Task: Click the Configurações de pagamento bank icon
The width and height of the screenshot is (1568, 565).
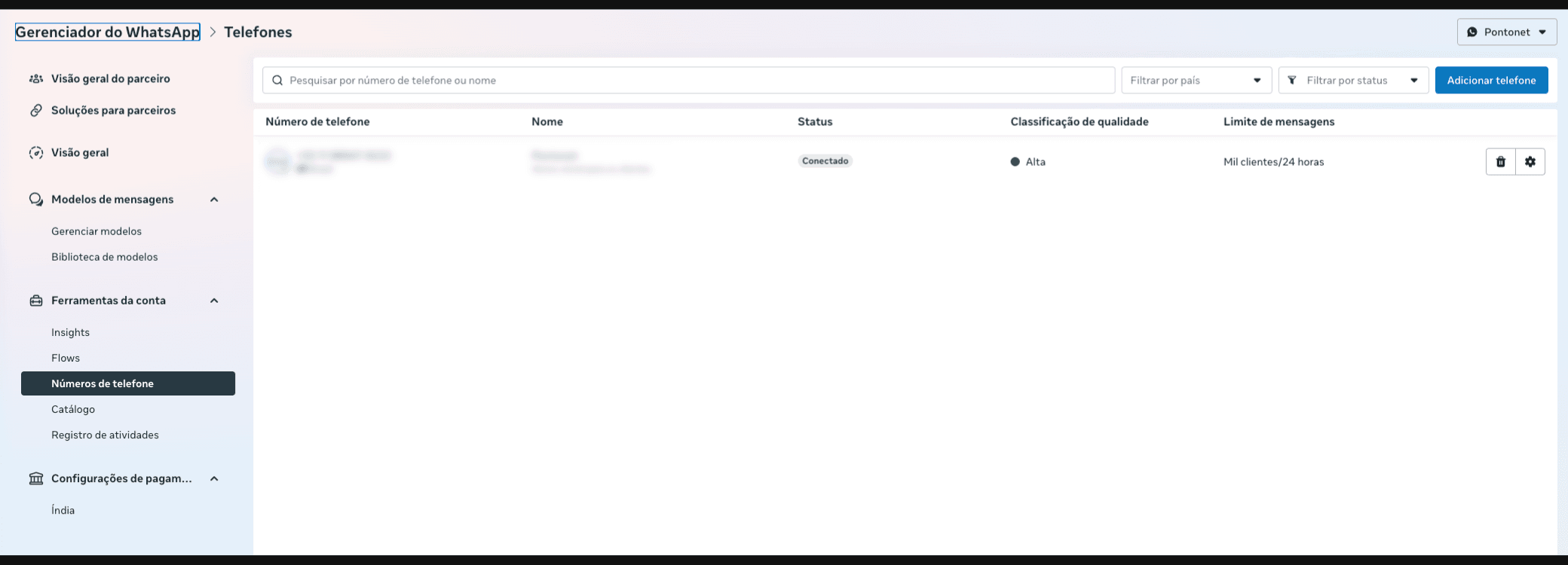Action: [36, 478]
